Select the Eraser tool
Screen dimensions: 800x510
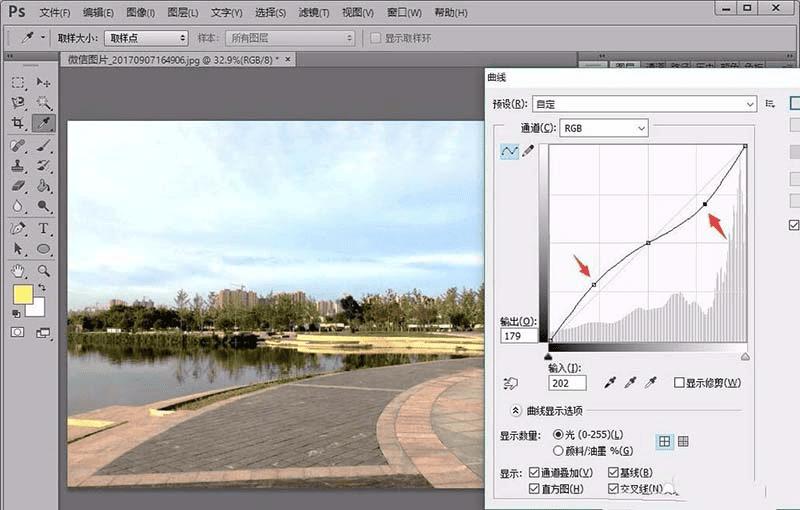click(18, 186)
